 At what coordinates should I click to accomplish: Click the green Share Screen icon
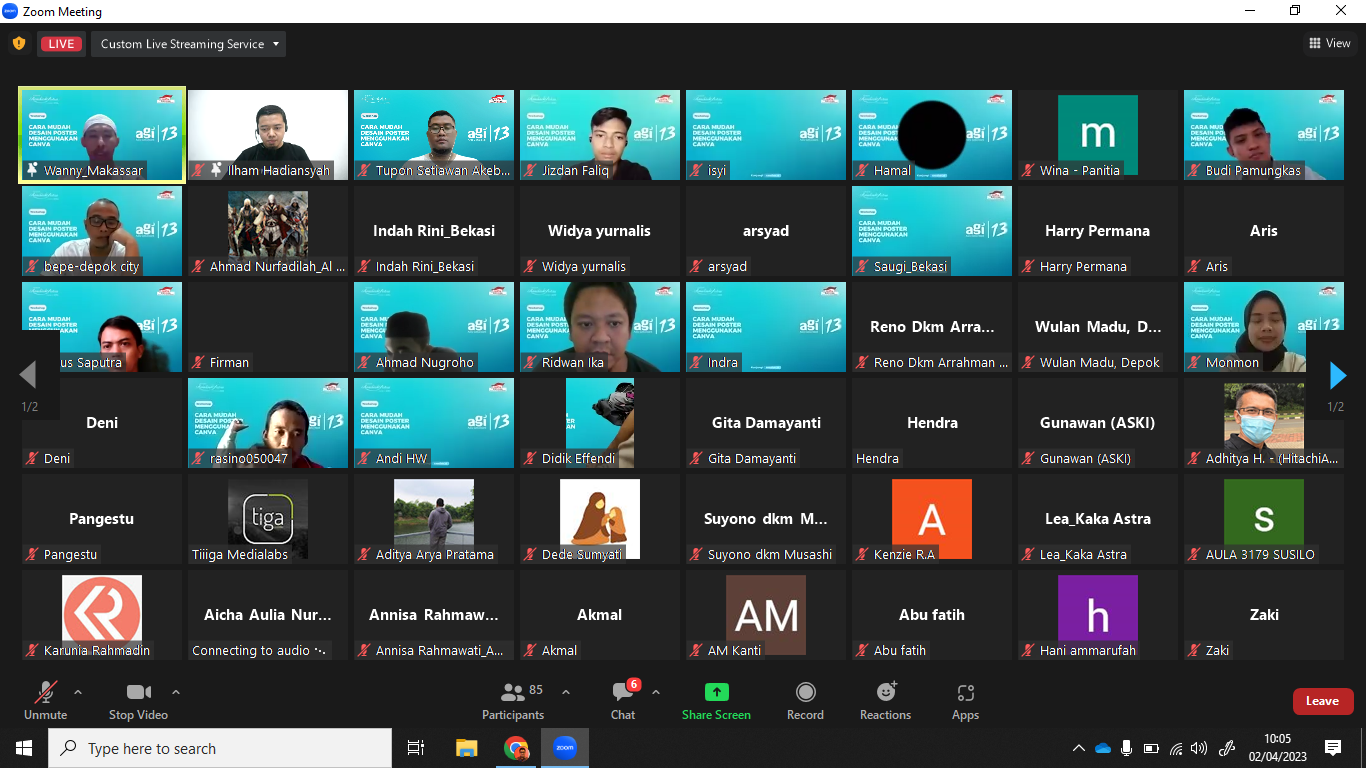(x=716, y=693)
